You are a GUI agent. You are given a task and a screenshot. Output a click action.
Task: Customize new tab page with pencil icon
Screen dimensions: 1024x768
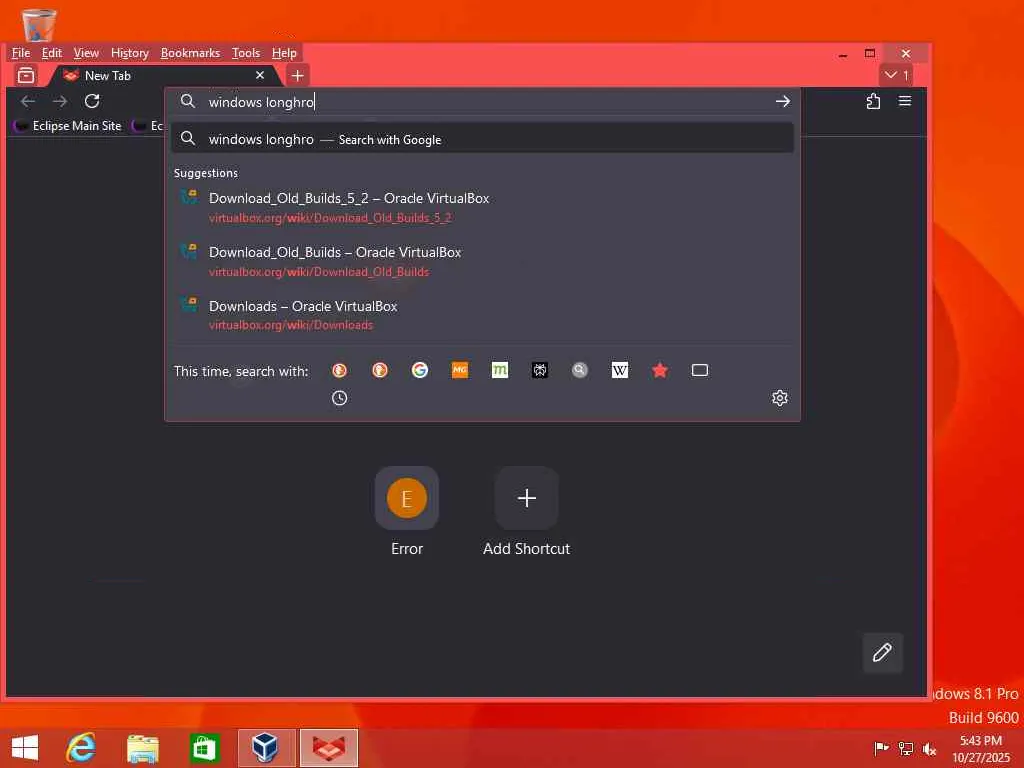(882, 652)
